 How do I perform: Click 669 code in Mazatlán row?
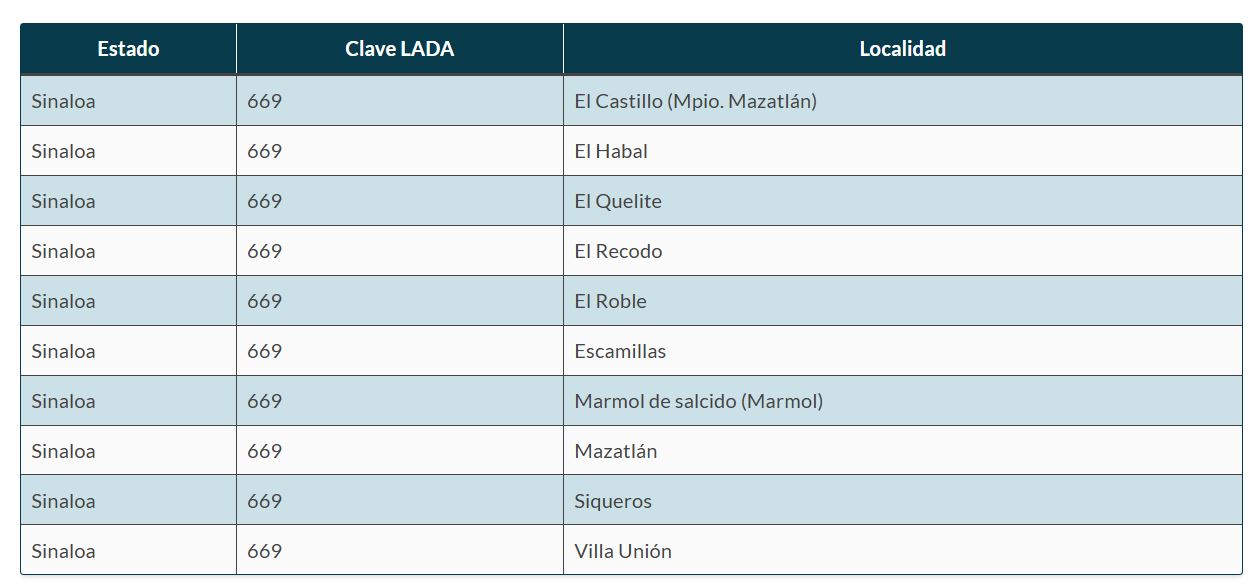(265, 451)
